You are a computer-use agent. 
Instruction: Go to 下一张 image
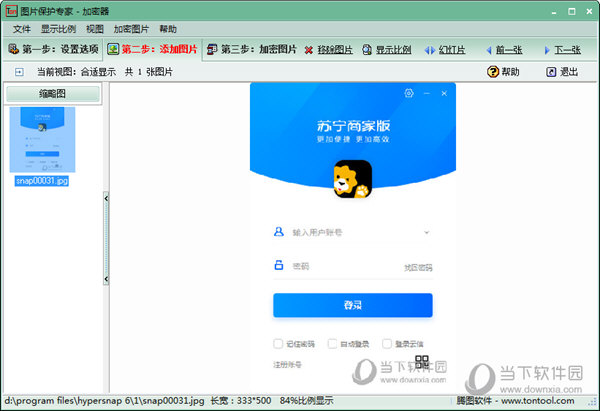568,50
